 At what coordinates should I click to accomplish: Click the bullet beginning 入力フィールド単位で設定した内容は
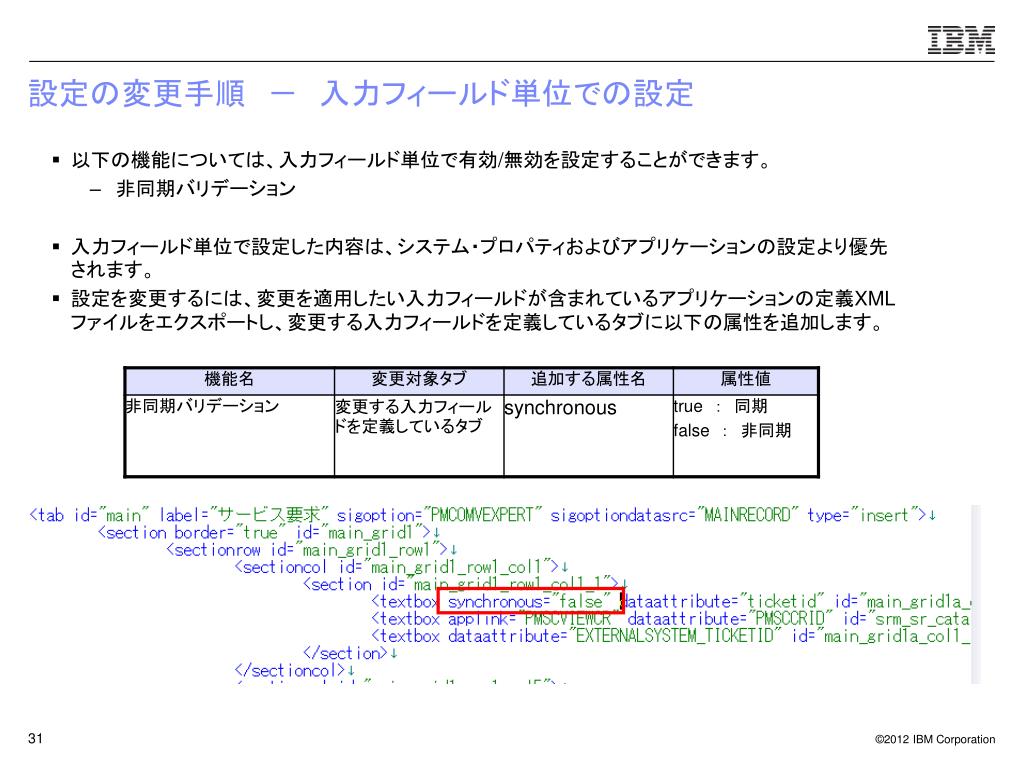tap(479, 258)
